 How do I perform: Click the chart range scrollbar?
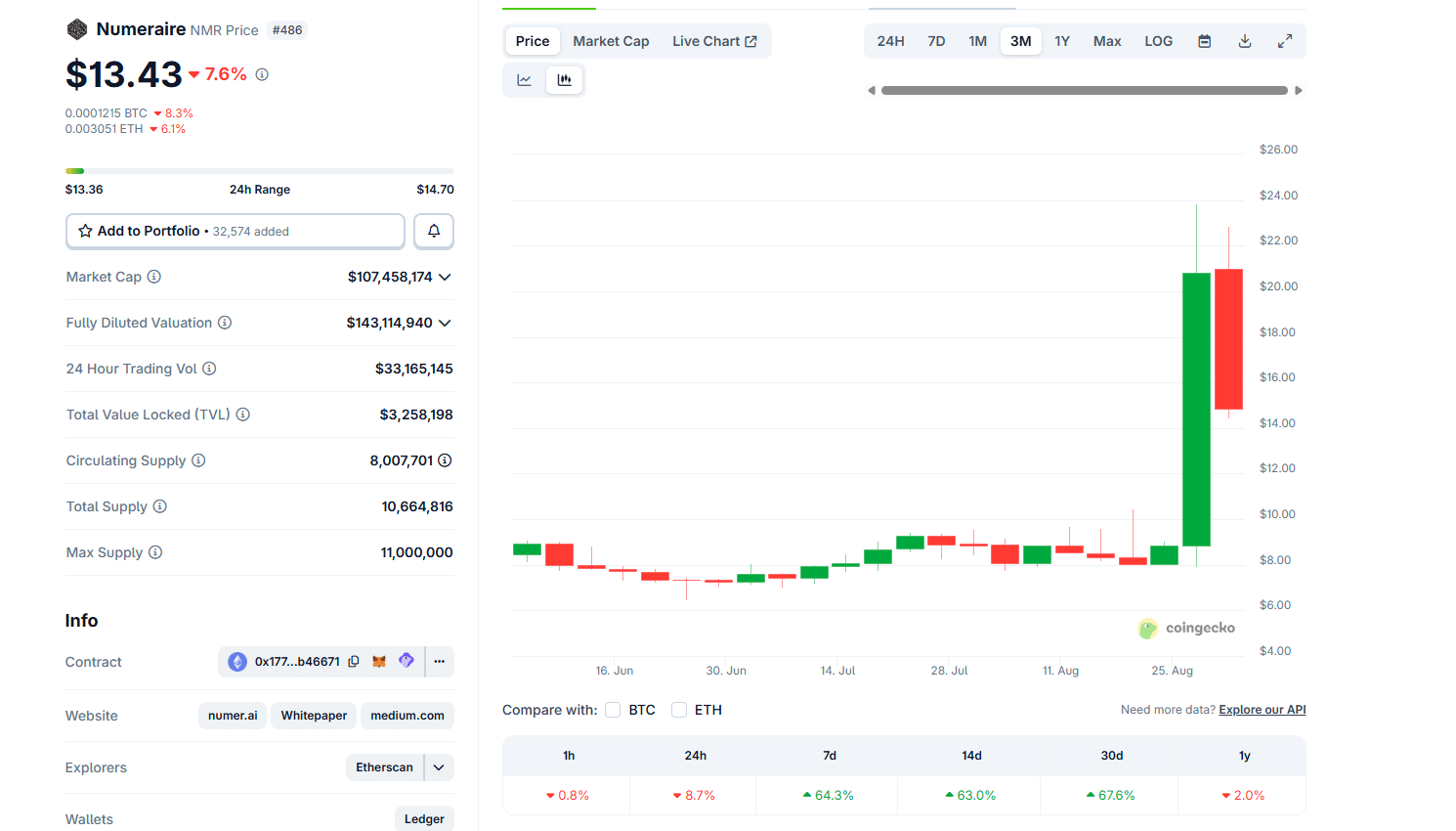coord(1084,90)
